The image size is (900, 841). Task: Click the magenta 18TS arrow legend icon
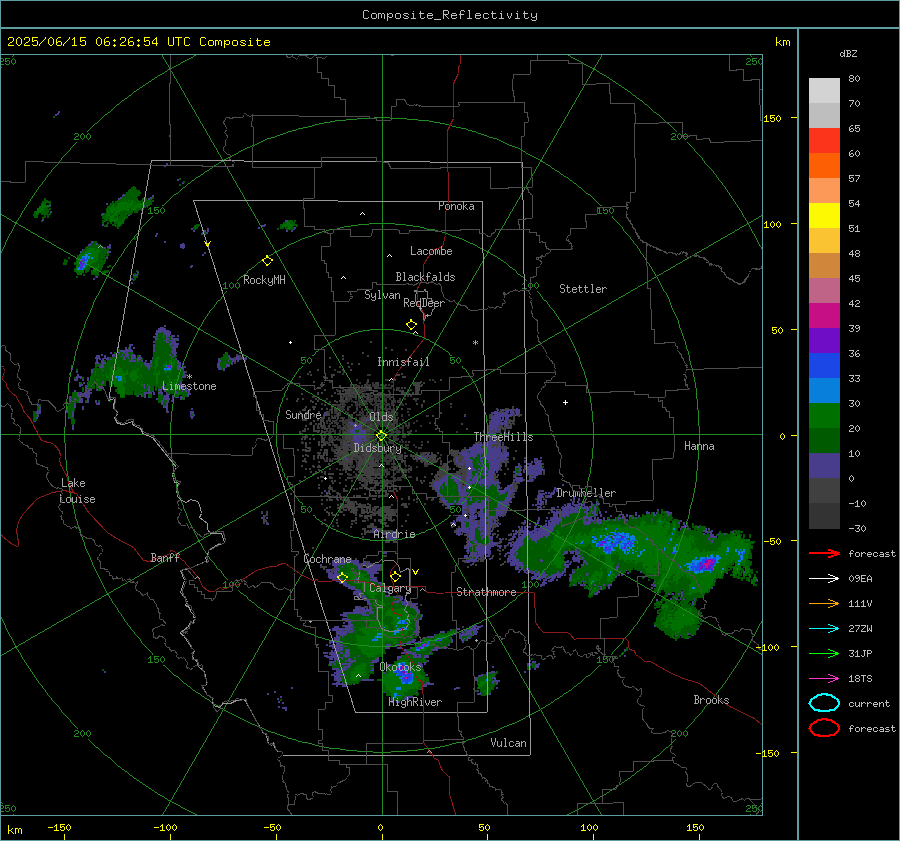pos(824,679)
